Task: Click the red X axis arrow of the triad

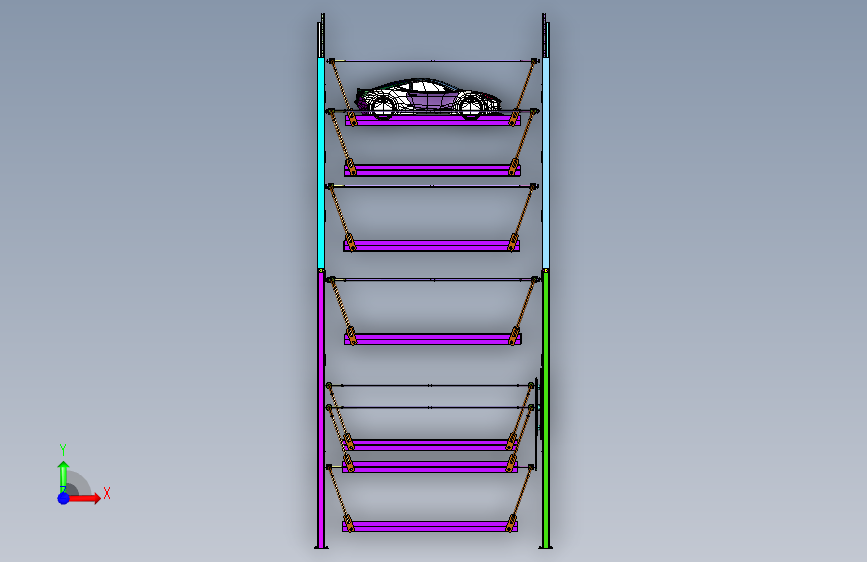Action: point(84,498)
